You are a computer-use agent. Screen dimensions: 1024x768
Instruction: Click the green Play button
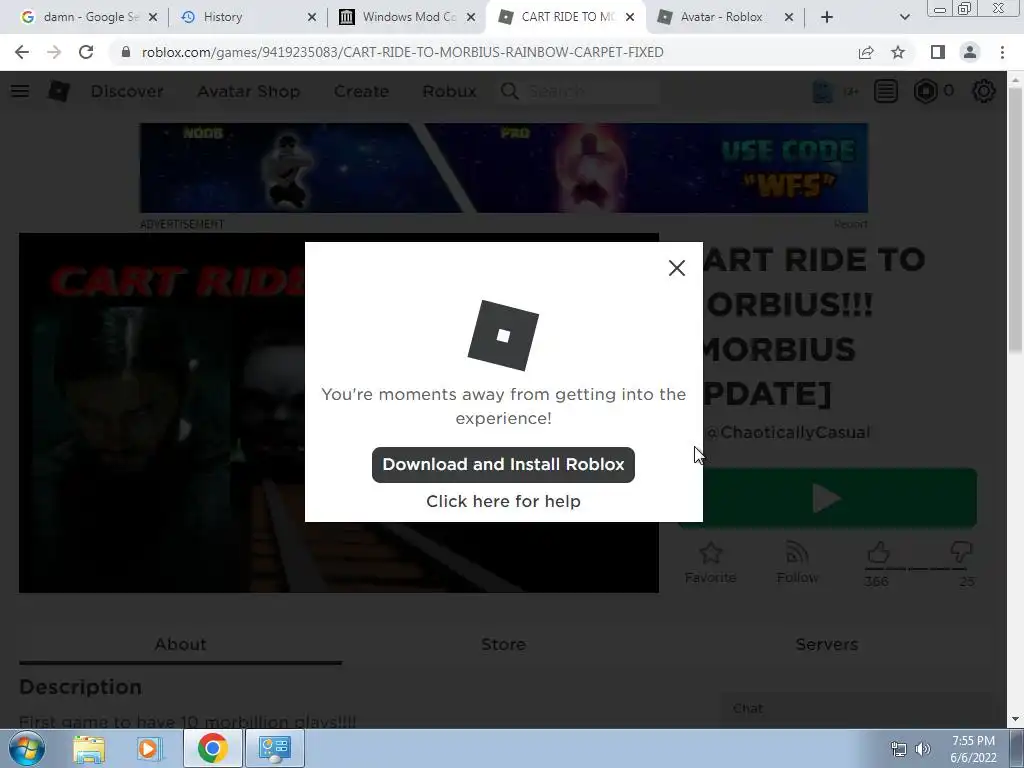[x=840, y=498]
